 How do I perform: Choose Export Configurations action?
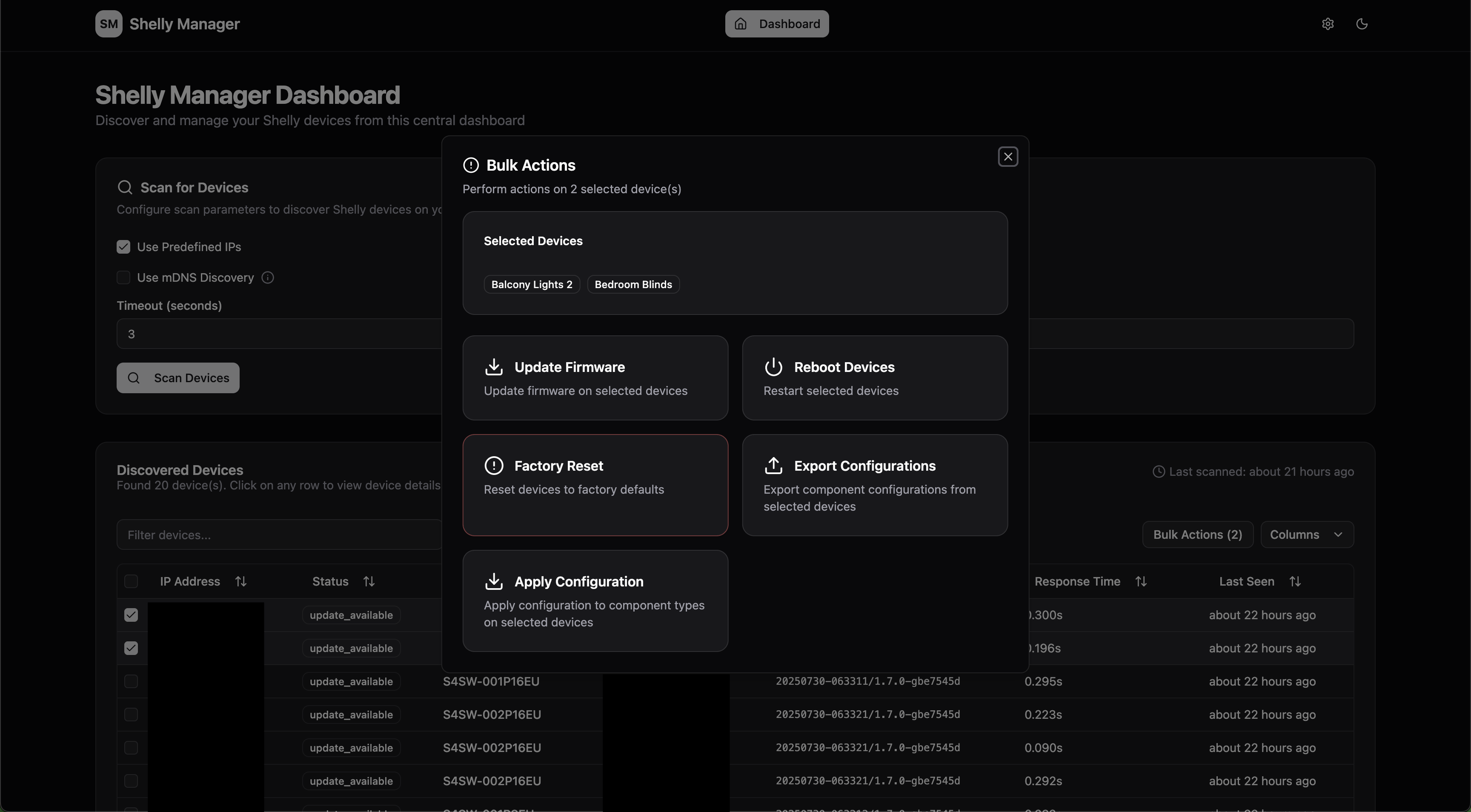[x=875, y=485]
